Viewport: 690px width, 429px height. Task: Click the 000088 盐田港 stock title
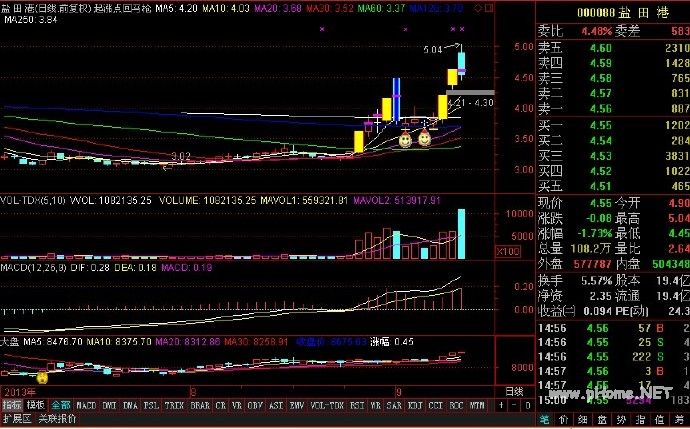click(x=622, y=12)
